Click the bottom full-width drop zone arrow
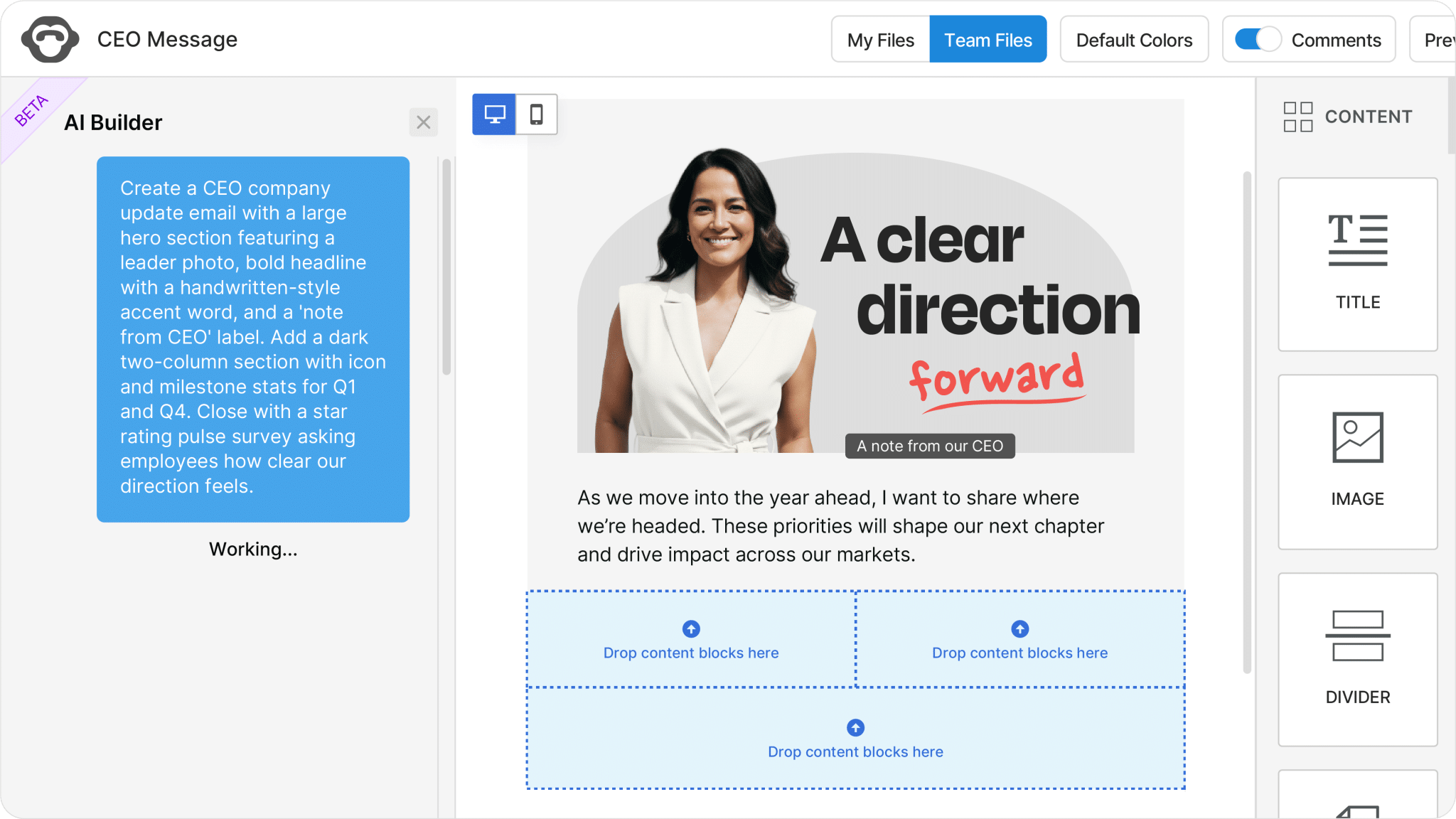The height and width of the screenshot is (819, 1456). tap(856, 728)
